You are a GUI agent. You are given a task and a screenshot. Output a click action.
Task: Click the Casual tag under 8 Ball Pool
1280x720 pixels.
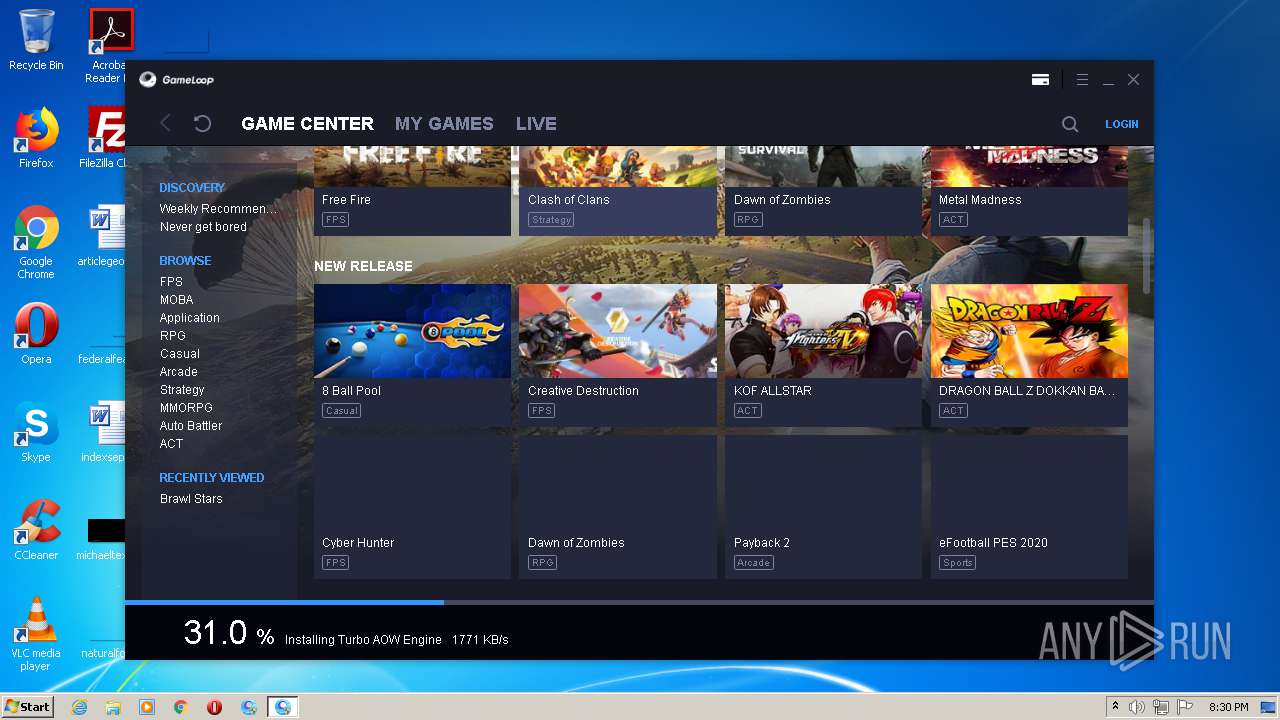[342, 411]
